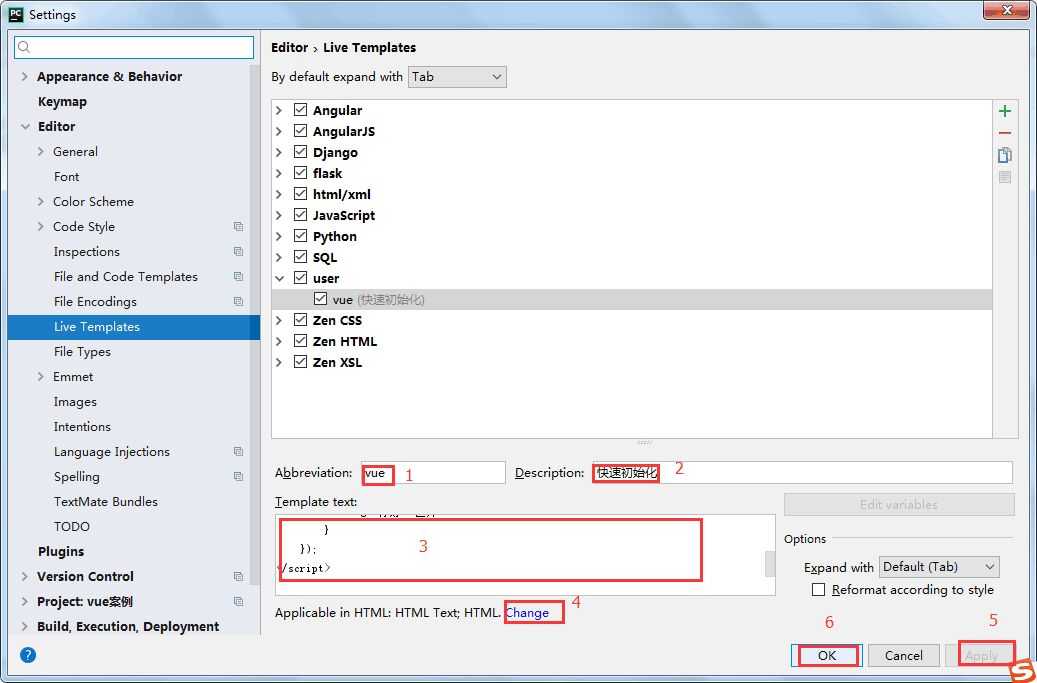Open Font settings page
Image resolution: width=1037 pixels, height=683 pixels.
[66, 177]
